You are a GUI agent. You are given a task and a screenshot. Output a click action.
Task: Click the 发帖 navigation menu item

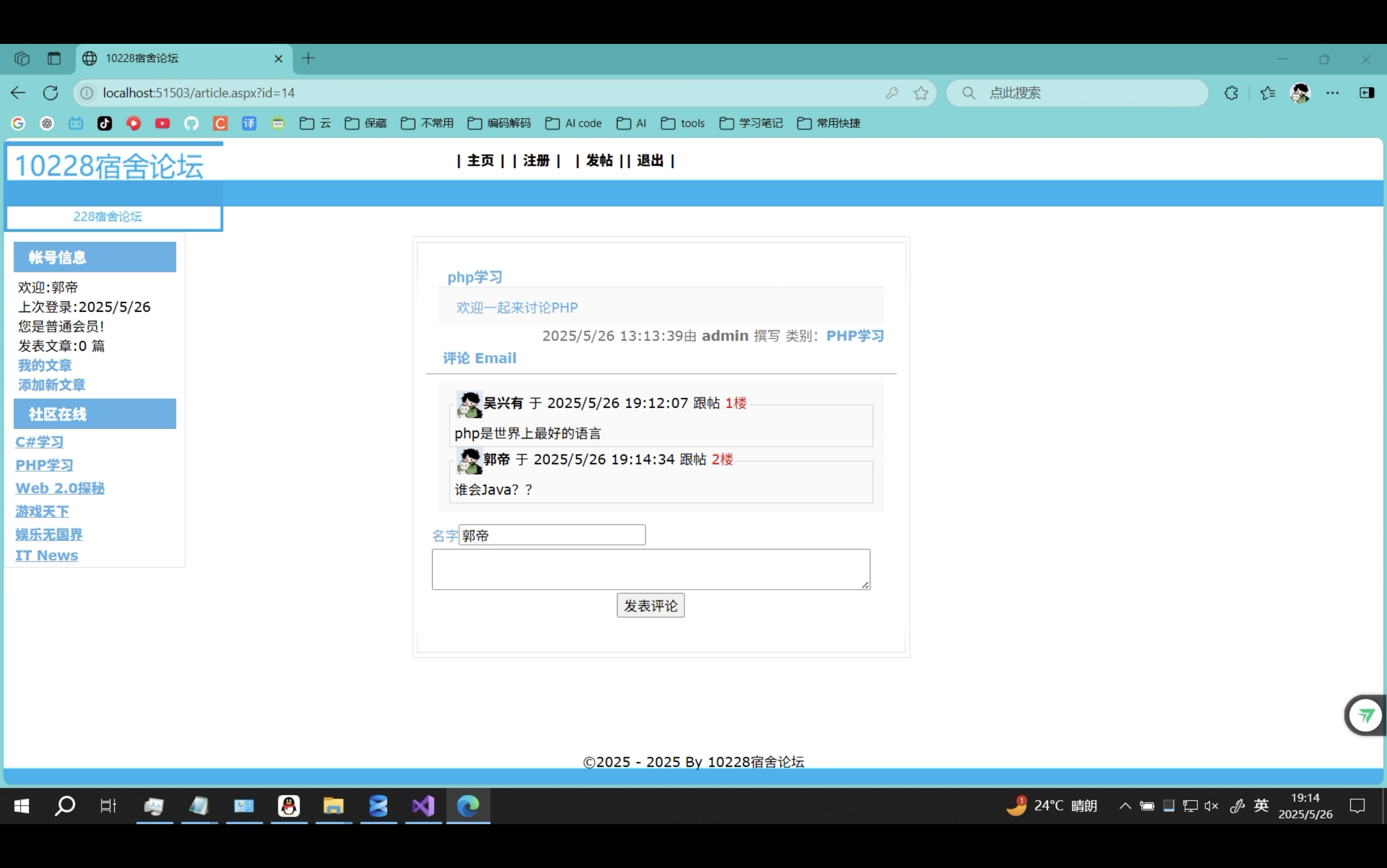pos(599,161)
